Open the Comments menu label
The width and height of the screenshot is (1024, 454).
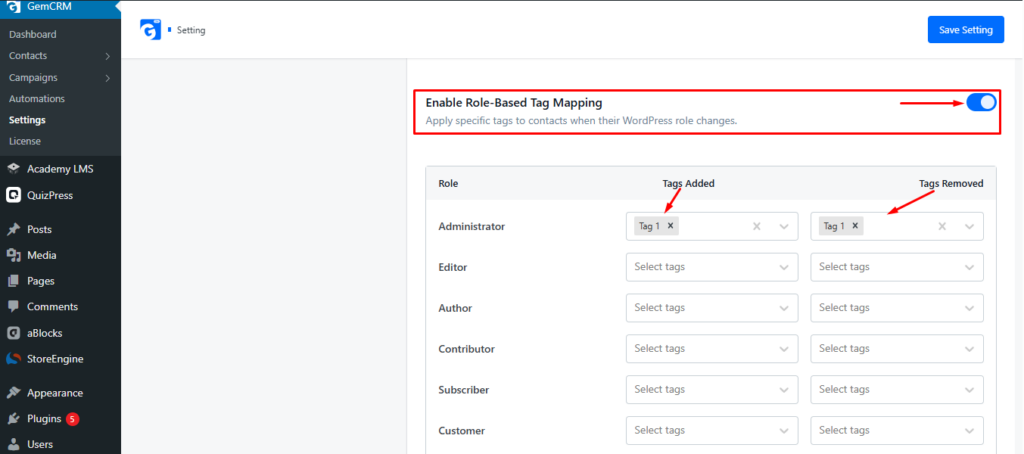pyautogui.click(x=52, y=306)
